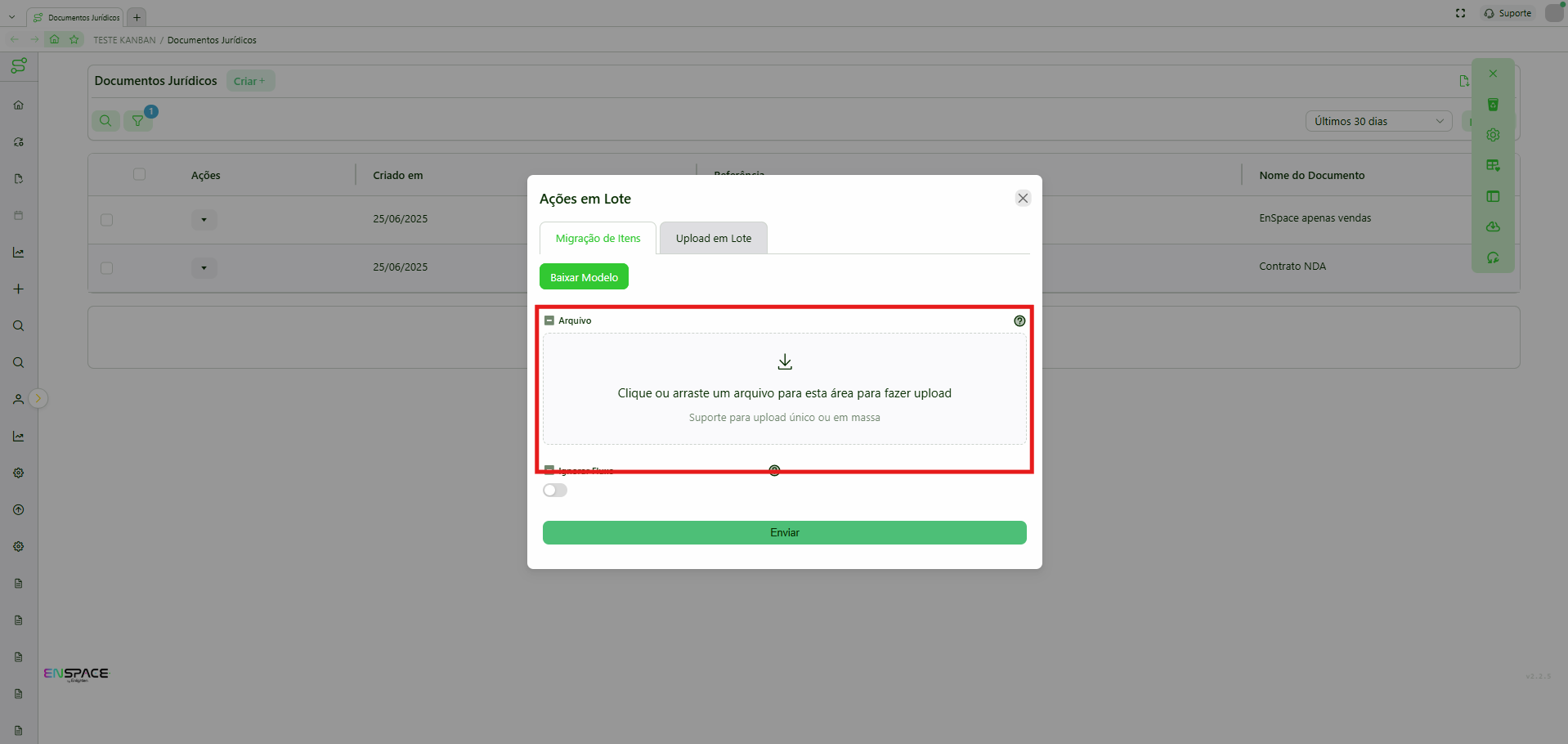This screenshot has width=1568, height=744.
Task: Click the Ações column header
Action: click(206, 175)
